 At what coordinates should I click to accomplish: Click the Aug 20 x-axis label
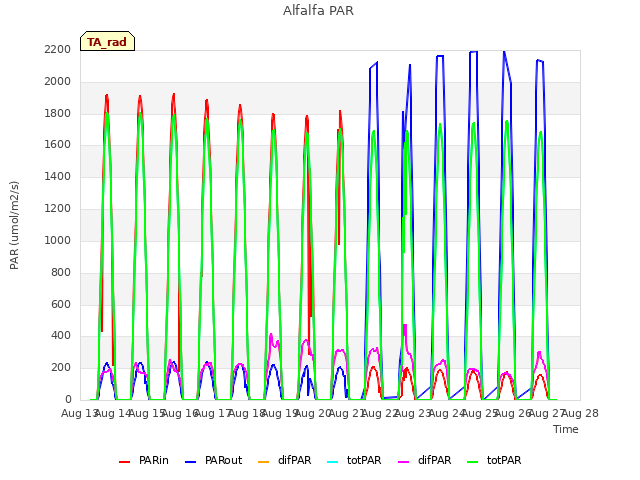[313, 414]
